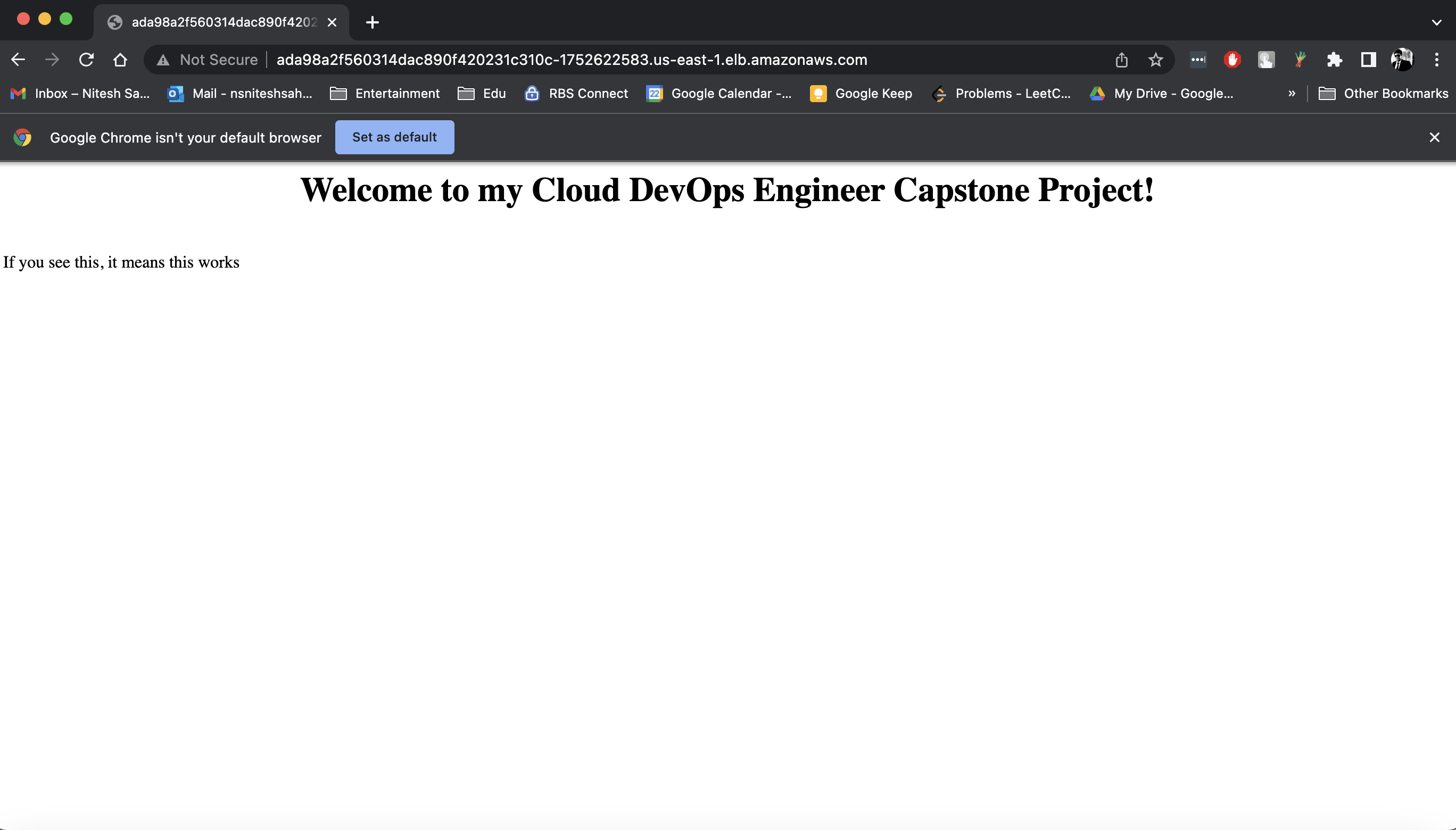This screenshot has height=830, width=1456.
Task: Go back to previous page
Action: 18,60
